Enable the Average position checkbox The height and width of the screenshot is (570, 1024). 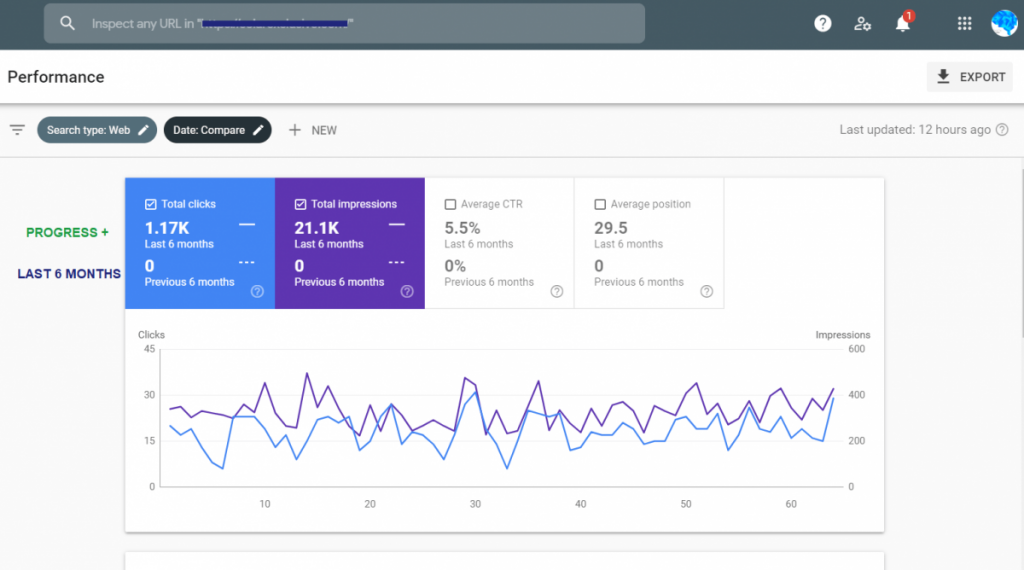point(600,204)
